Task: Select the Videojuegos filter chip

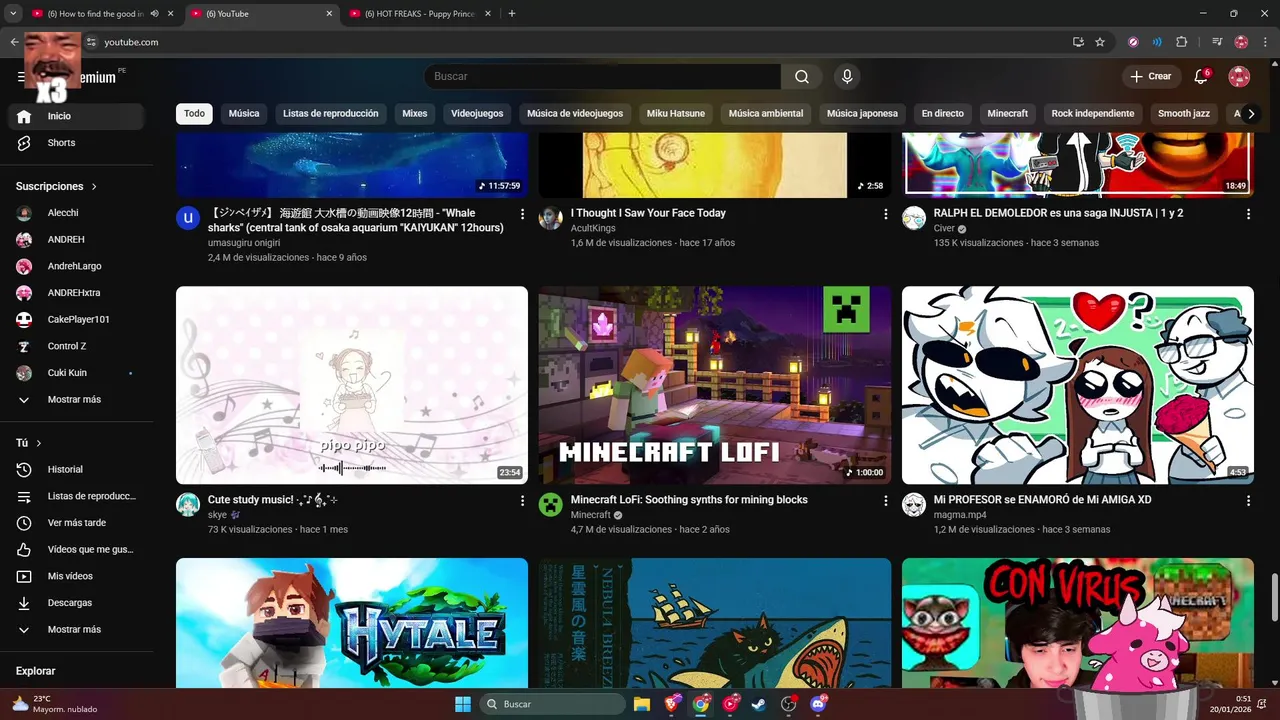Action: point(477,114)
